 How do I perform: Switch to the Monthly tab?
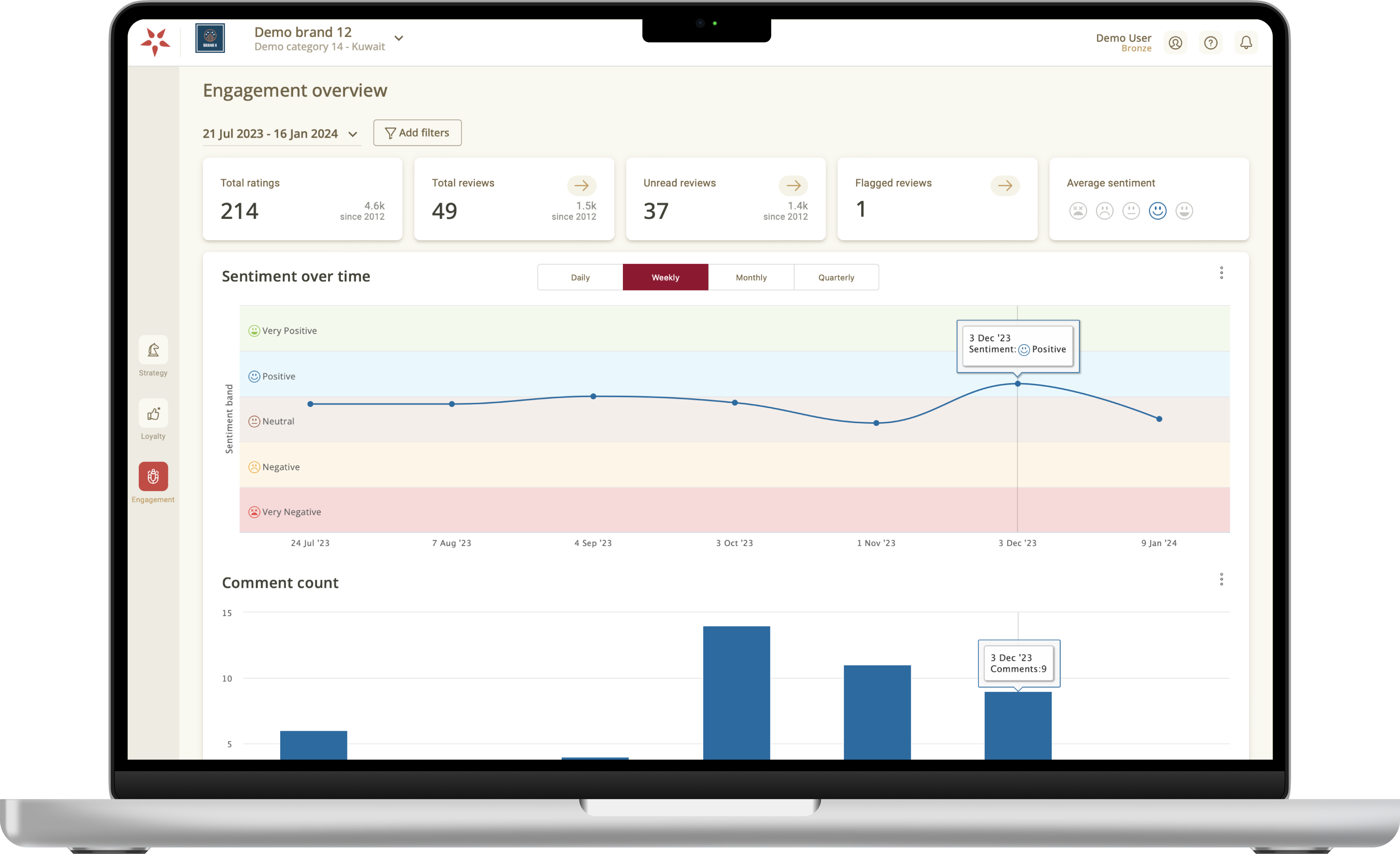point(751,277)
